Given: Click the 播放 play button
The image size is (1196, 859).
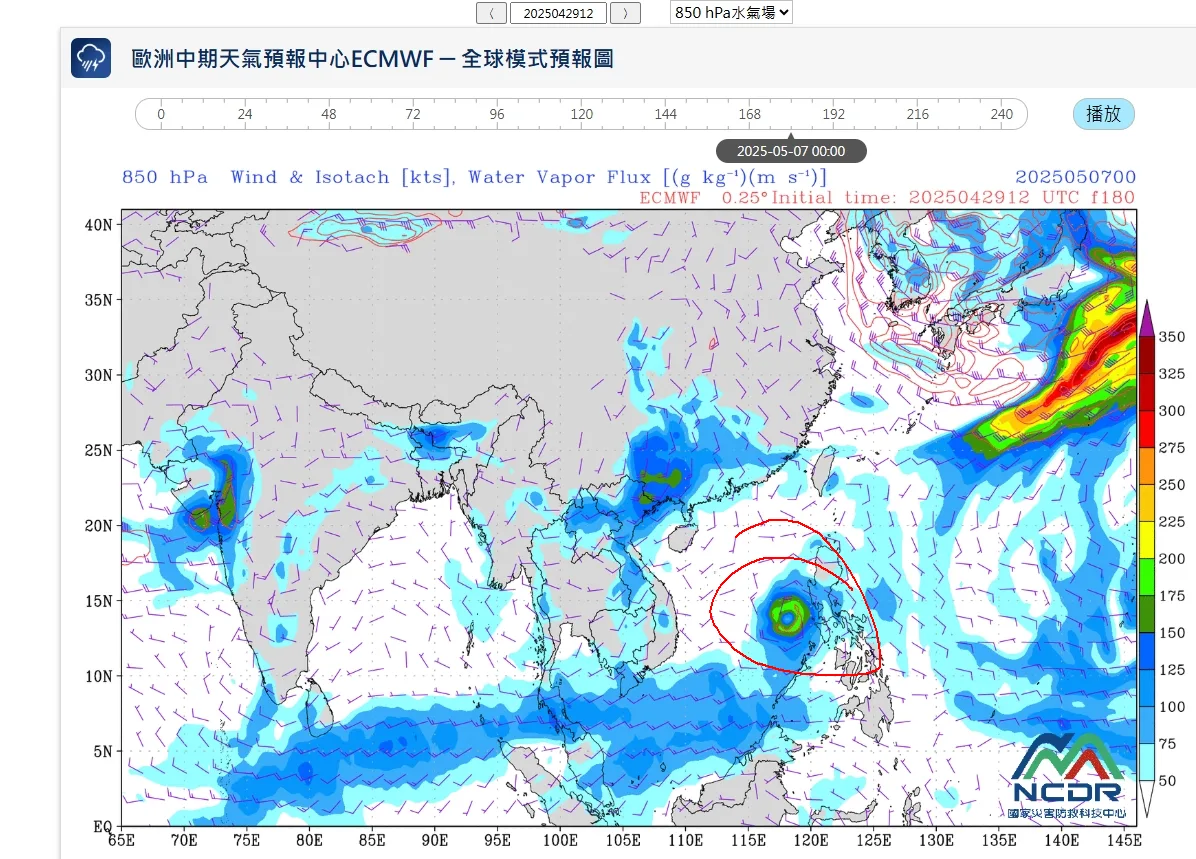Looking at the screenshot, I should [x=1103, y=114].
